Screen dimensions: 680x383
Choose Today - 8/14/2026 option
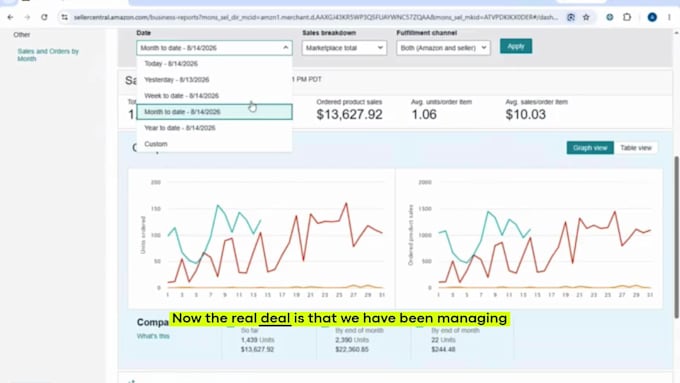tap(214, 64)
